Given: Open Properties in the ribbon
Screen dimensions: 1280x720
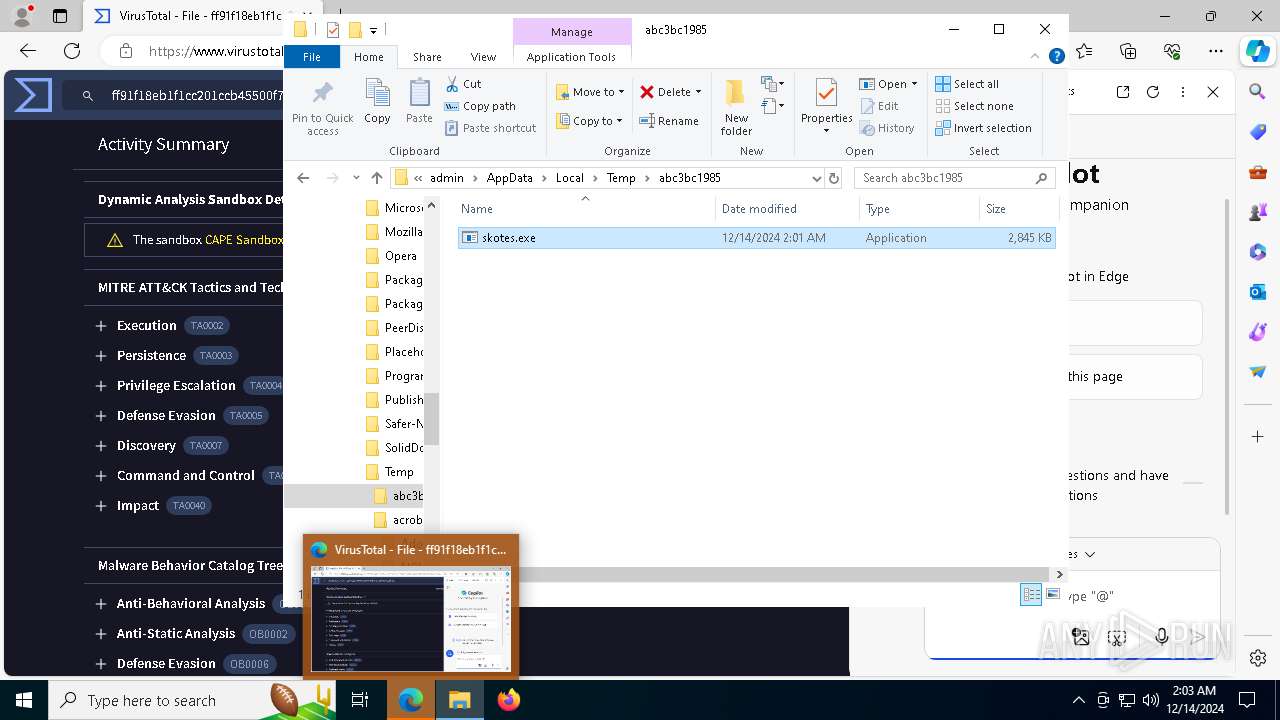Looking at the screenshot, I should (826, 107).
